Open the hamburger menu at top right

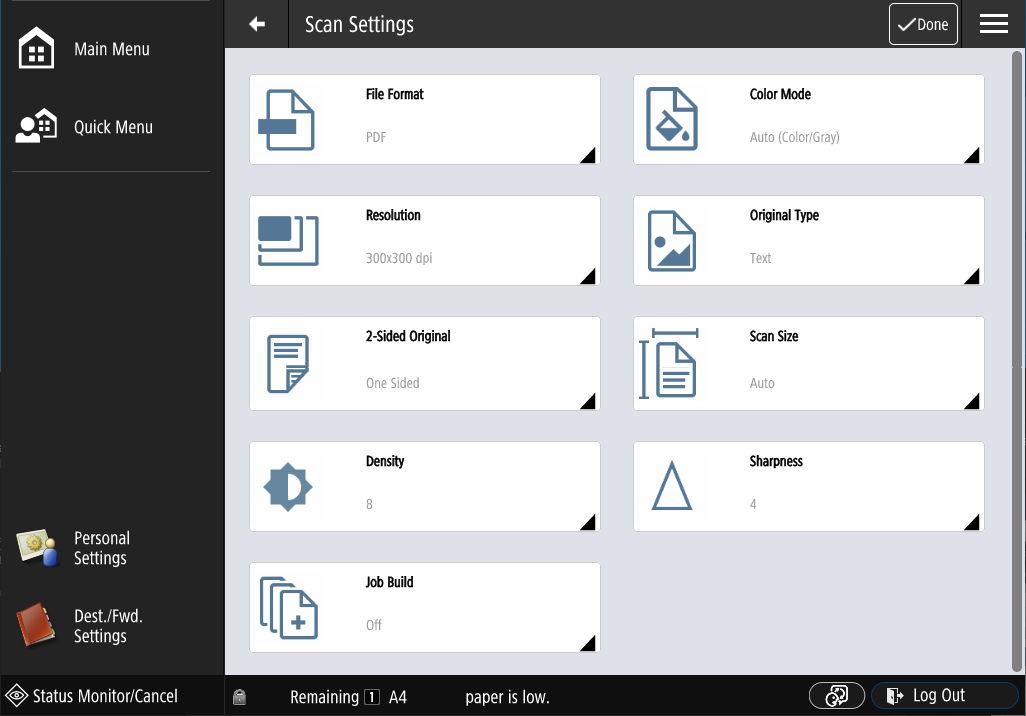(x=993, y=24)
